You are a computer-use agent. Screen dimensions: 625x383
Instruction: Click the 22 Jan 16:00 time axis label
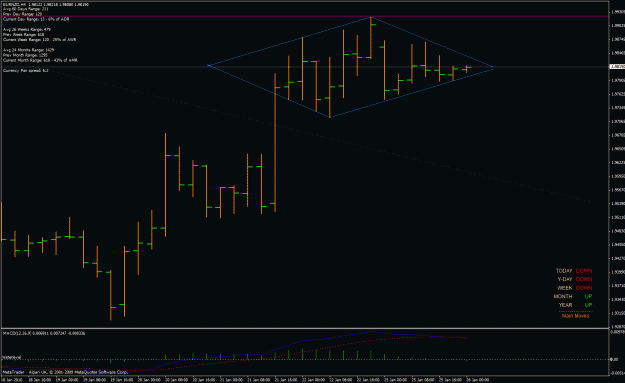point(367,380)
